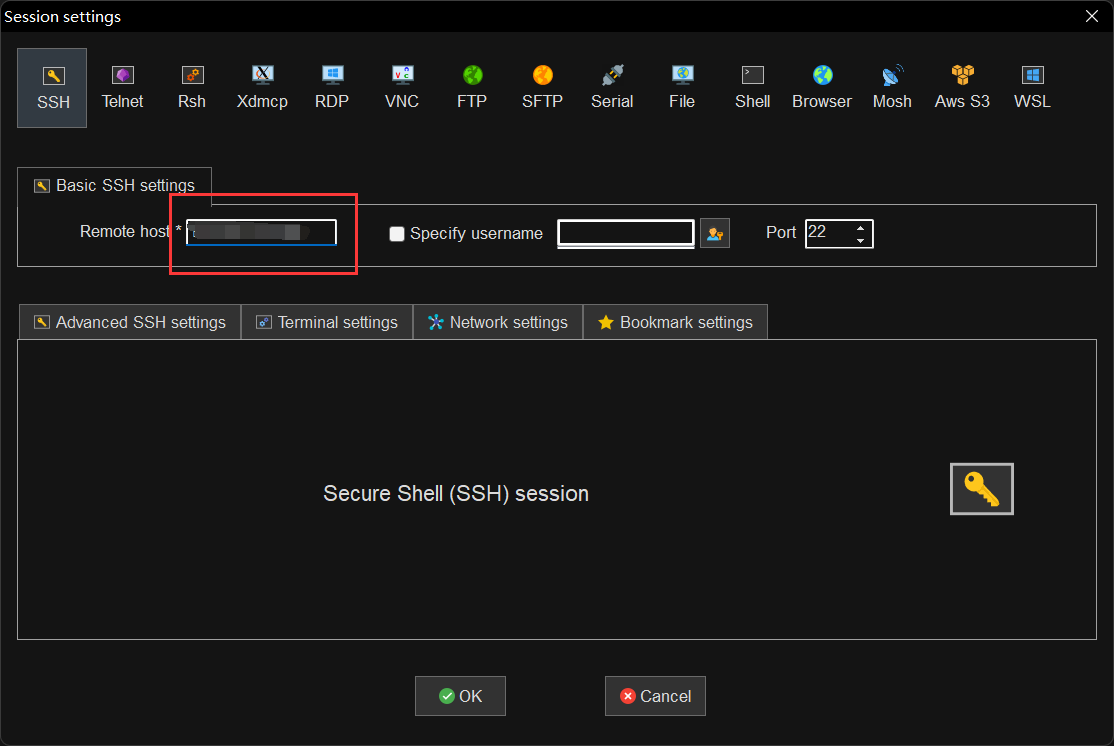Image resolution: width=1114 pixels, height=746 pixels.
Task: Choose the Mosh session icon
Action: pos(892,88)
